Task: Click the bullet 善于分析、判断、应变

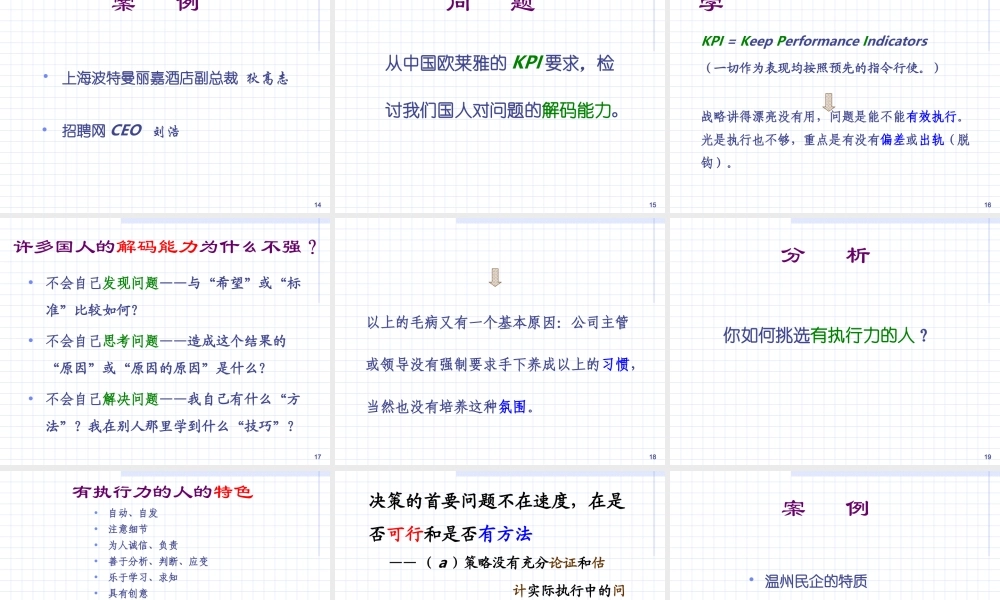Action: (x=158, y=562)
